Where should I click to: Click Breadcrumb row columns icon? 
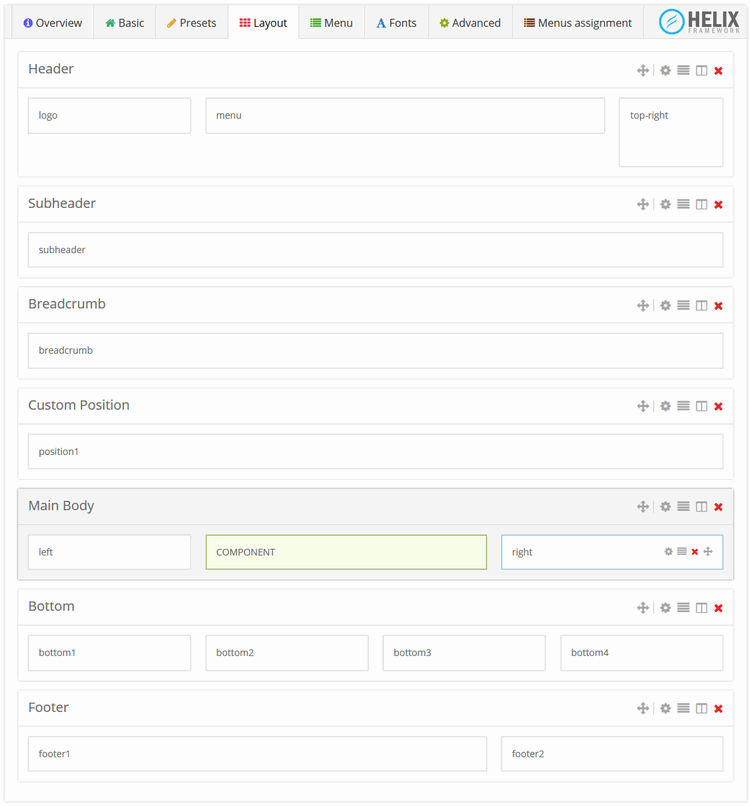701,306
